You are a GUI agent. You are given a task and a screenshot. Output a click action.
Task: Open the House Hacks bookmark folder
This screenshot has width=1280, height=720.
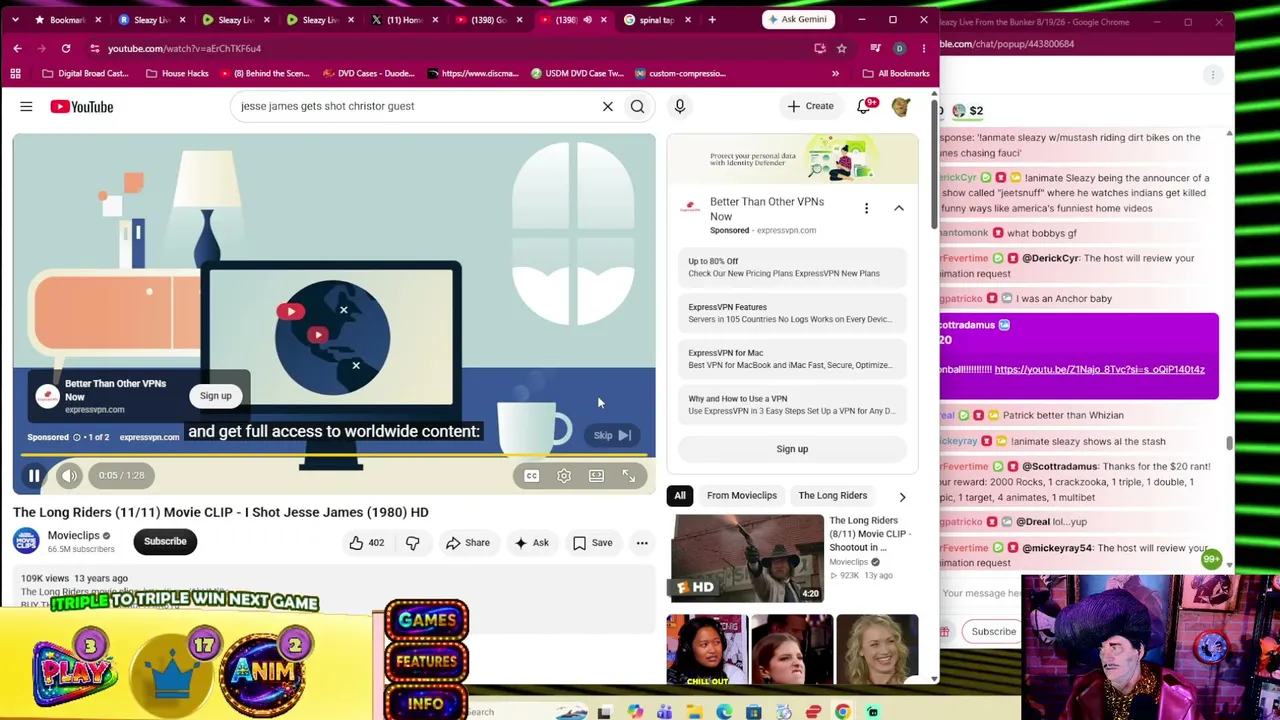tap(177, 73)
